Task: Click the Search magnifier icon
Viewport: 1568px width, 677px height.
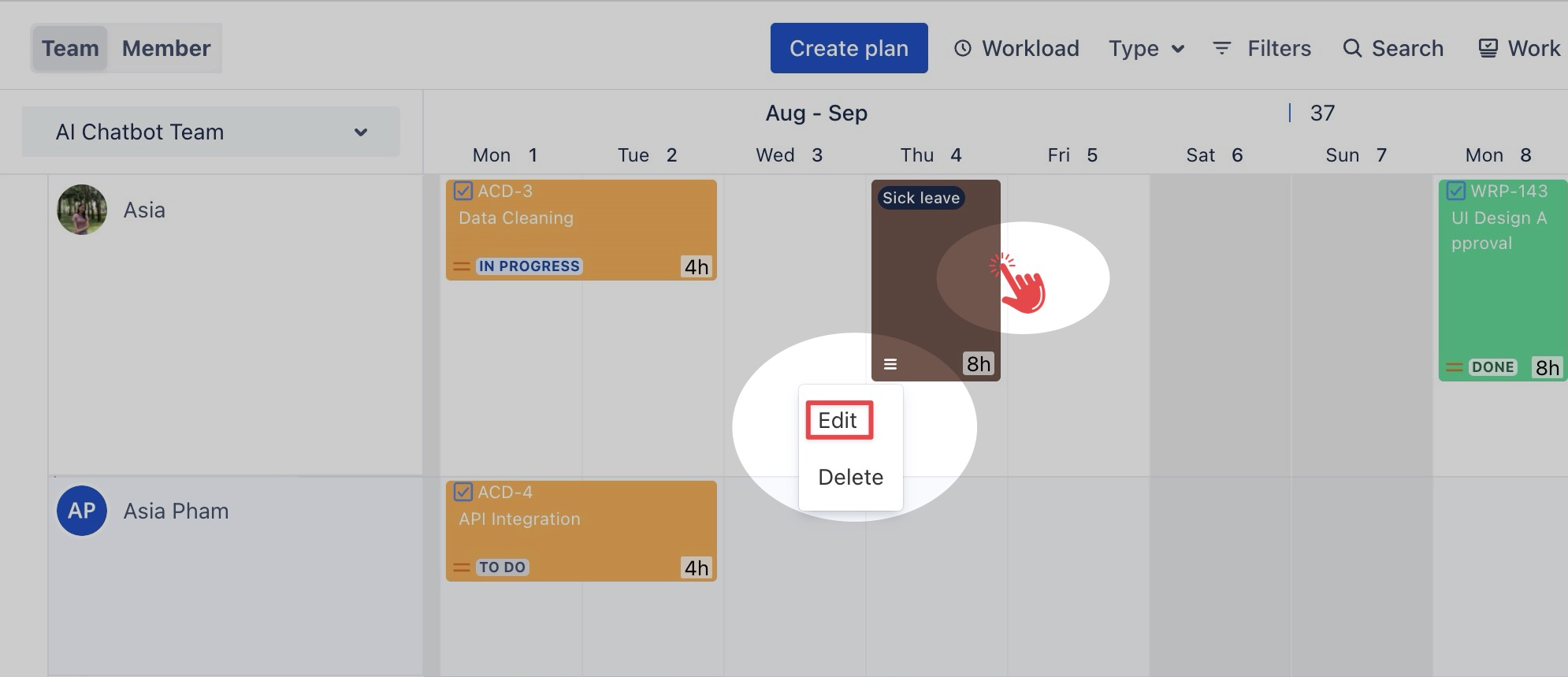Action: click(1352, 48)
